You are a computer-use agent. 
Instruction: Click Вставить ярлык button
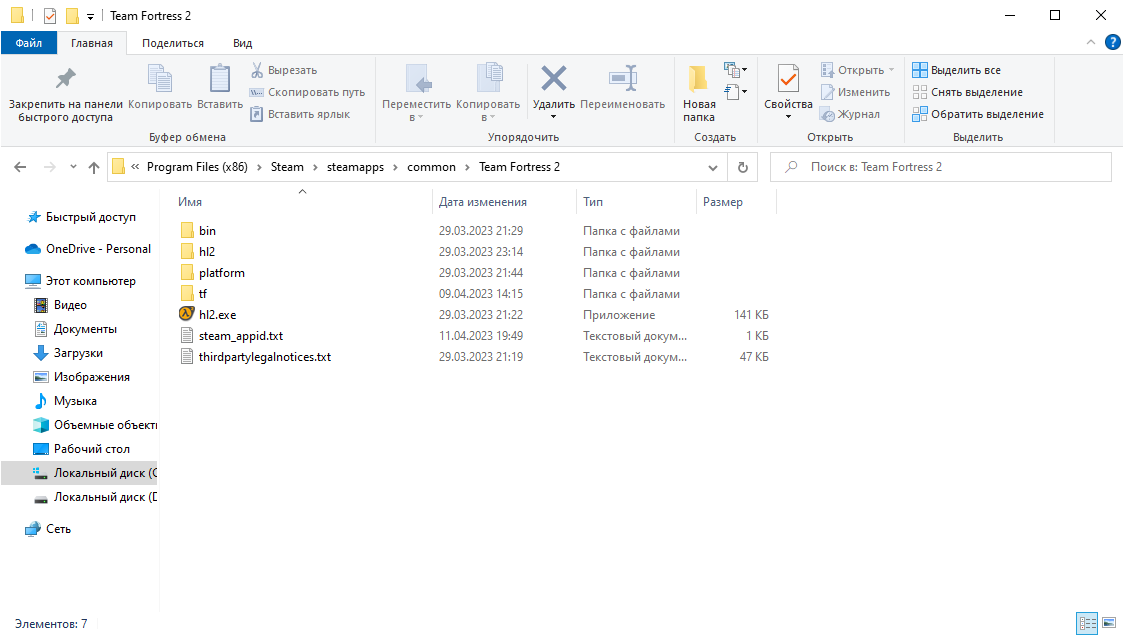299,114
